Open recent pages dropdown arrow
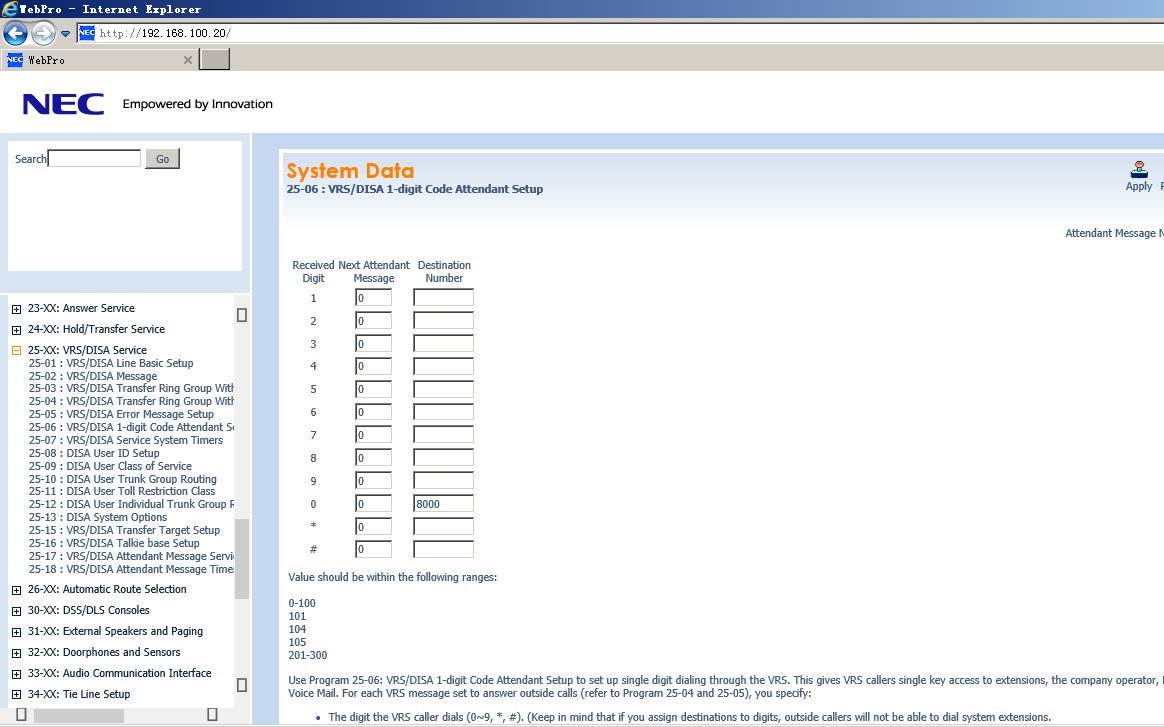Image resolution: width=1164 pixels, height=727 pixels. 65,33
